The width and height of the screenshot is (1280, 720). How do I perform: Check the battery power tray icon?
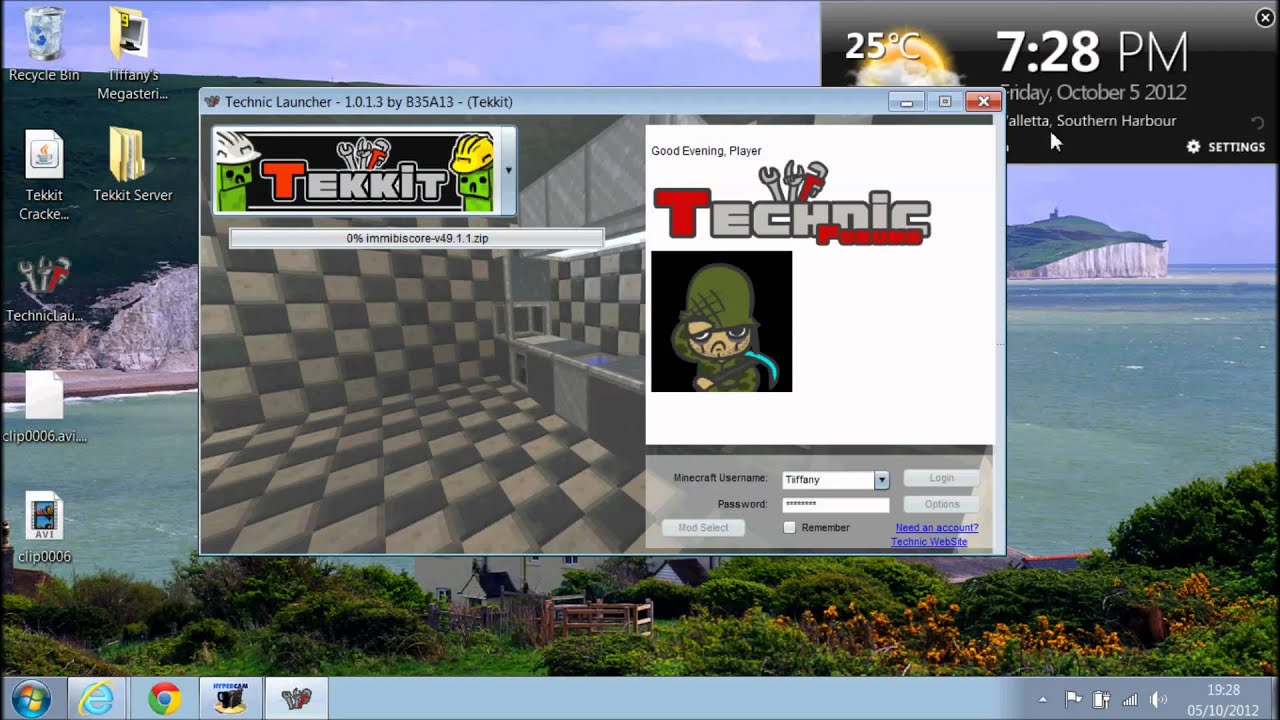[1101, 699]
